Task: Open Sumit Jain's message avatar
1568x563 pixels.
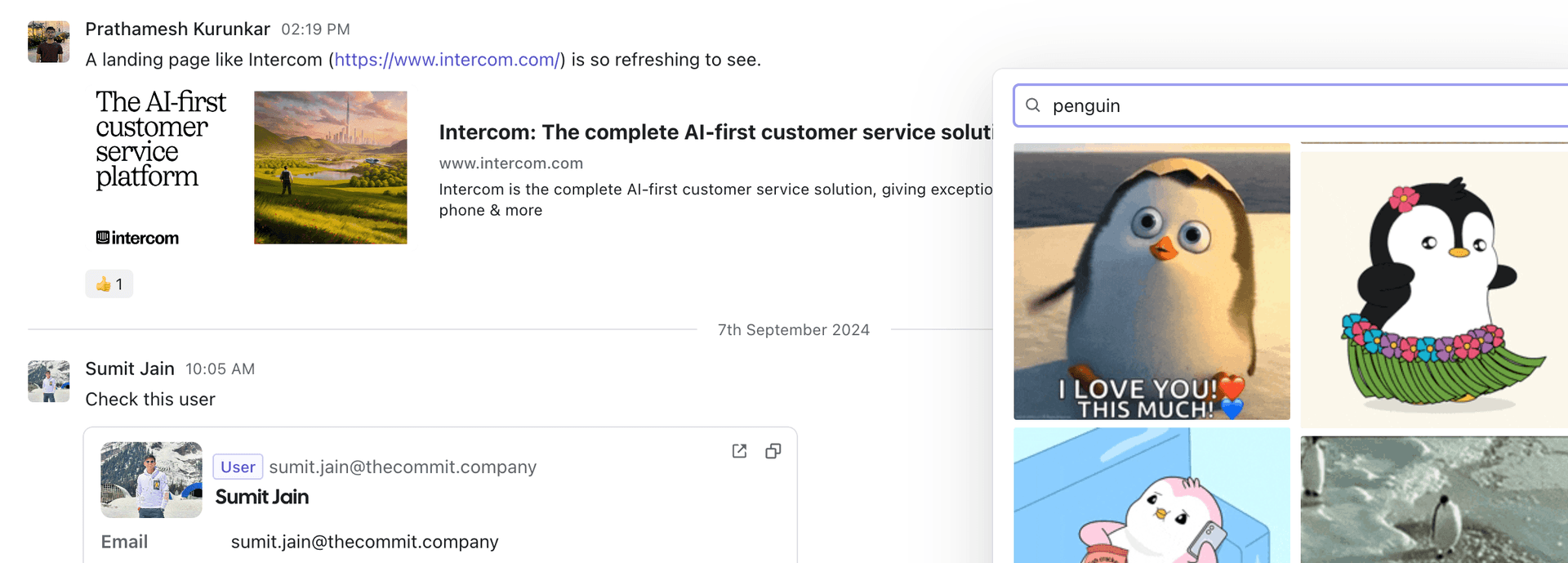Action: click(48, 382)
